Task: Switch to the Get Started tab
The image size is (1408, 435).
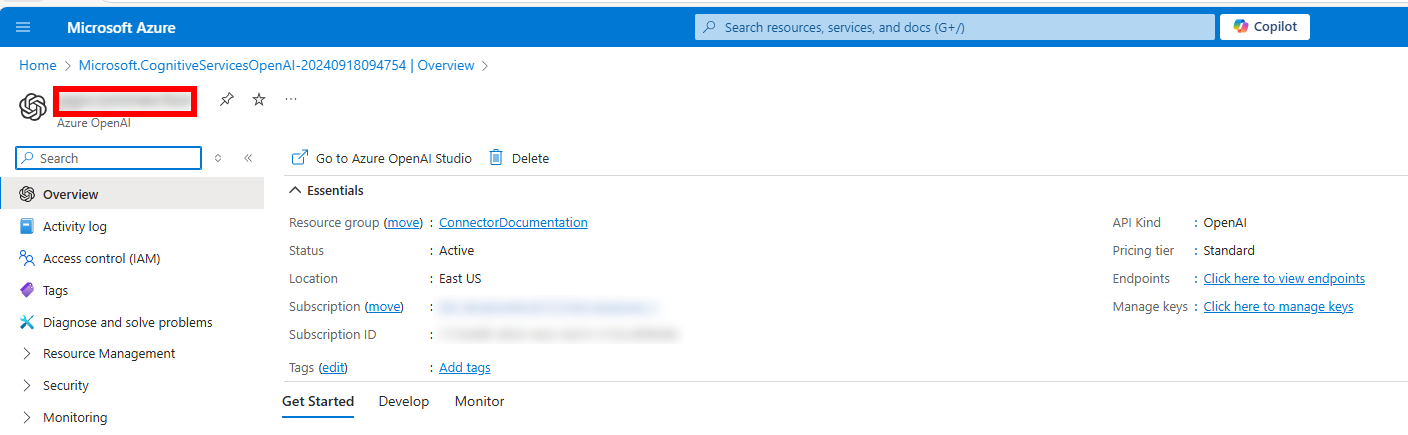Action: pyautogui.click(x=318, y=401)
